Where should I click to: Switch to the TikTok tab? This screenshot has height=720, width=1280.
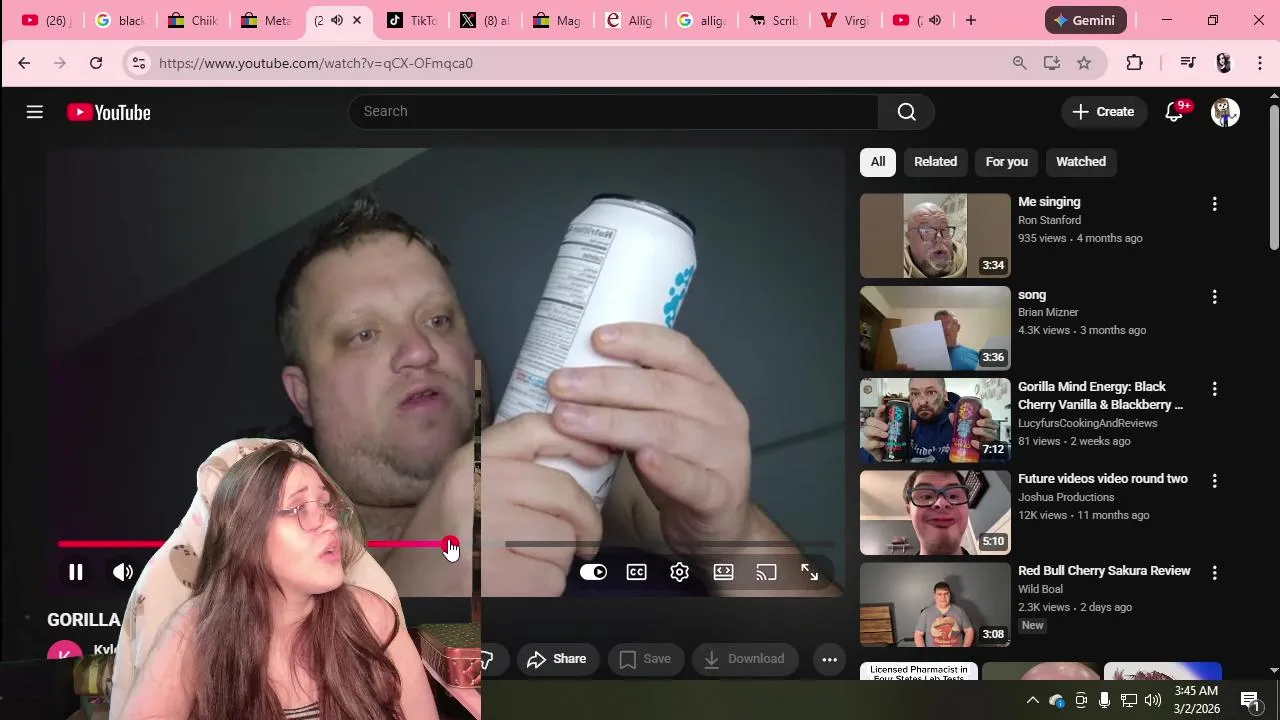coord(411,20)
